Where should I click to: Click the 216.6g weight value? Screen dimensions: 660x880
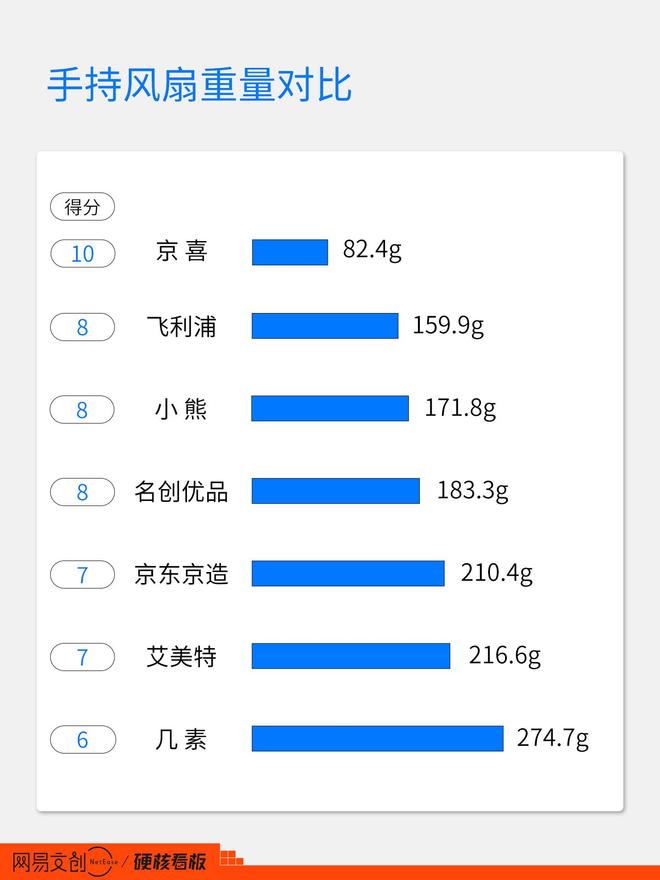click(504, 656)
